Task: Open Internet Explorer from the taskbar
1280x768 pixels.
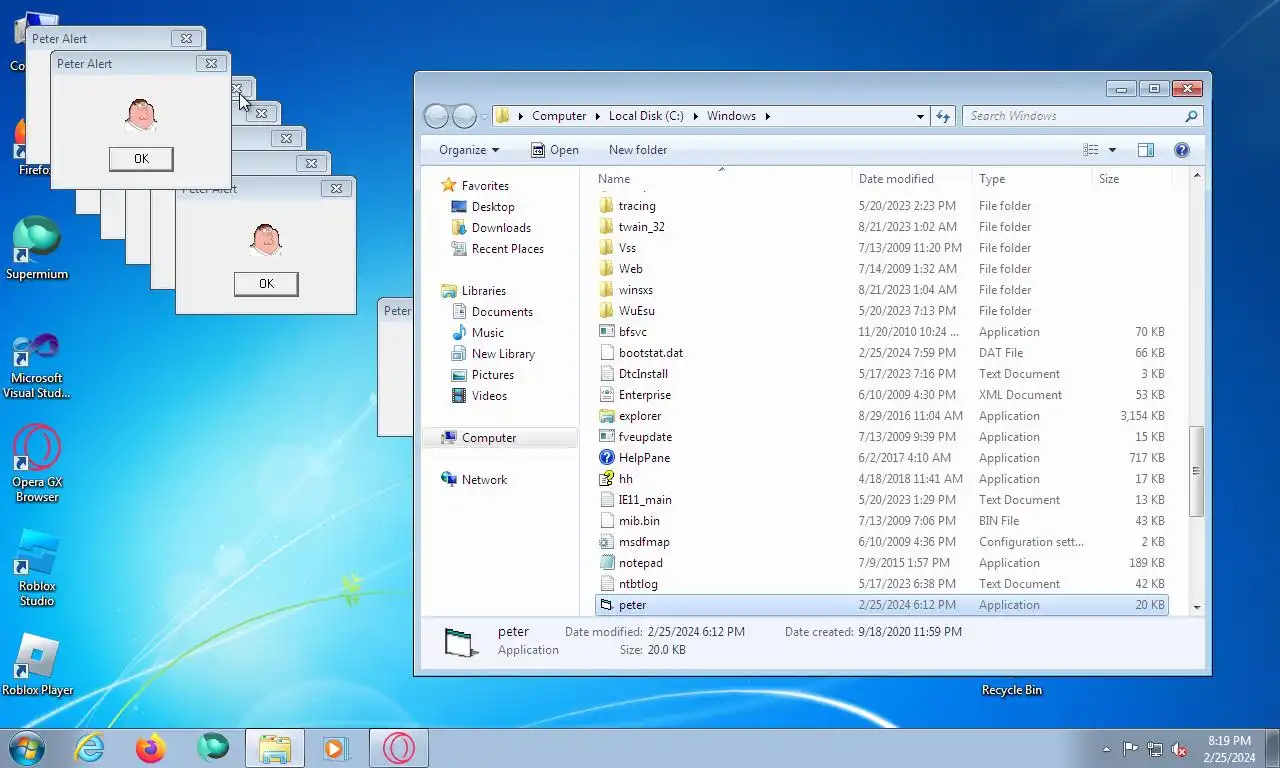Action: pos(90,748)
